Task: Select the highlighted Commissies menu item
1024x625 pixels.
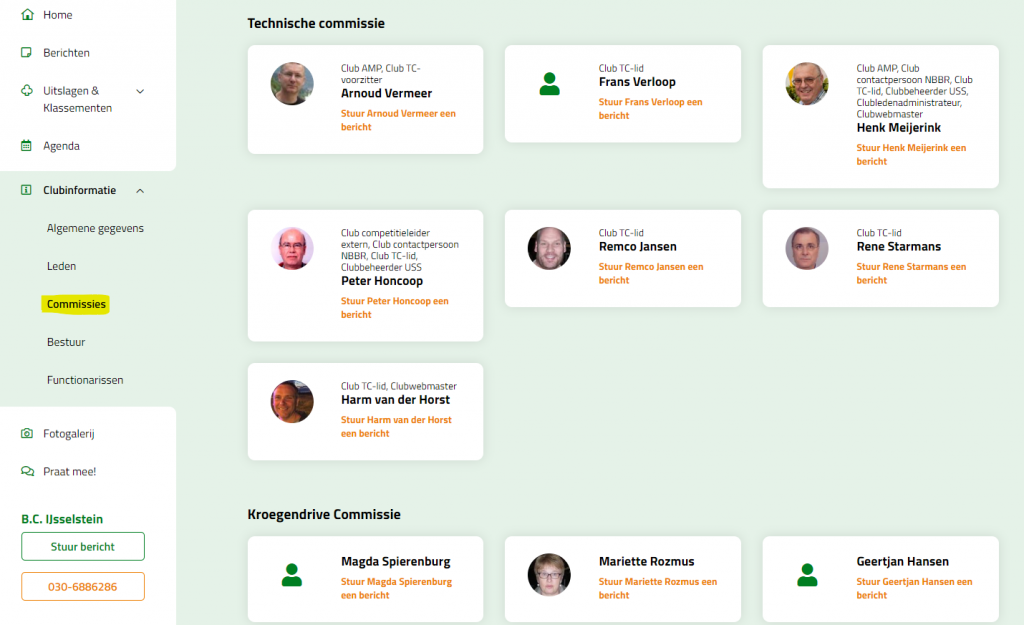Action: pyautogui.click(x=76, y=304)
